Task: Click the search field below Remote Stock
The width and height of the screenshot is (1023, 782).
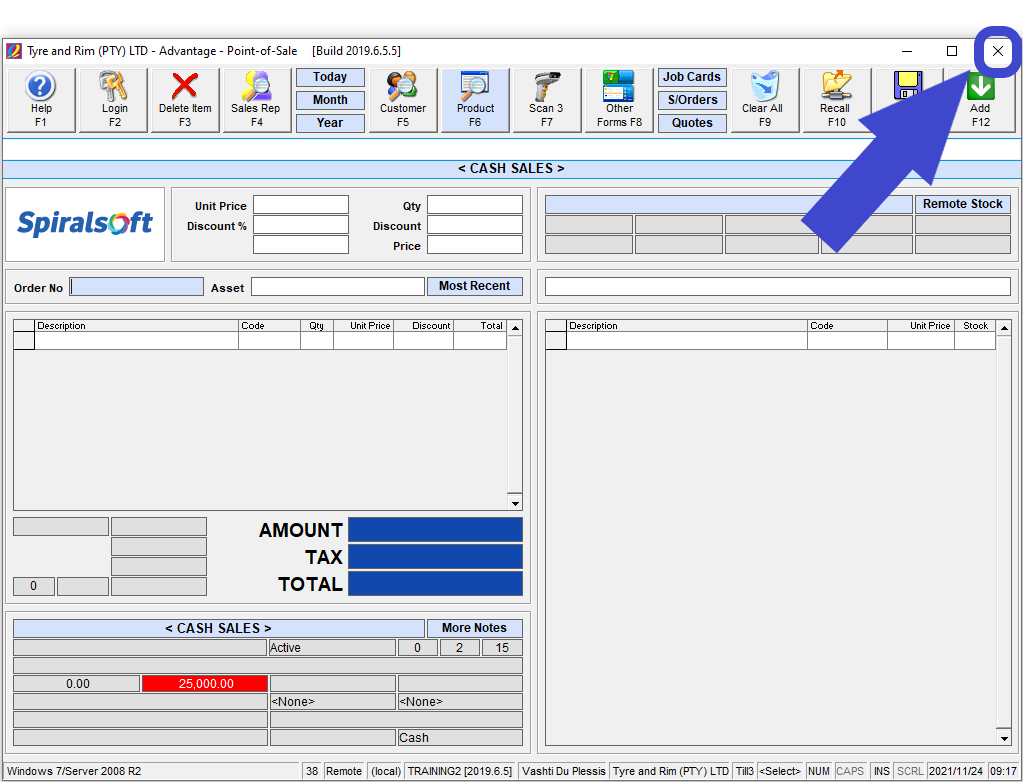Action: pos(778,286)
